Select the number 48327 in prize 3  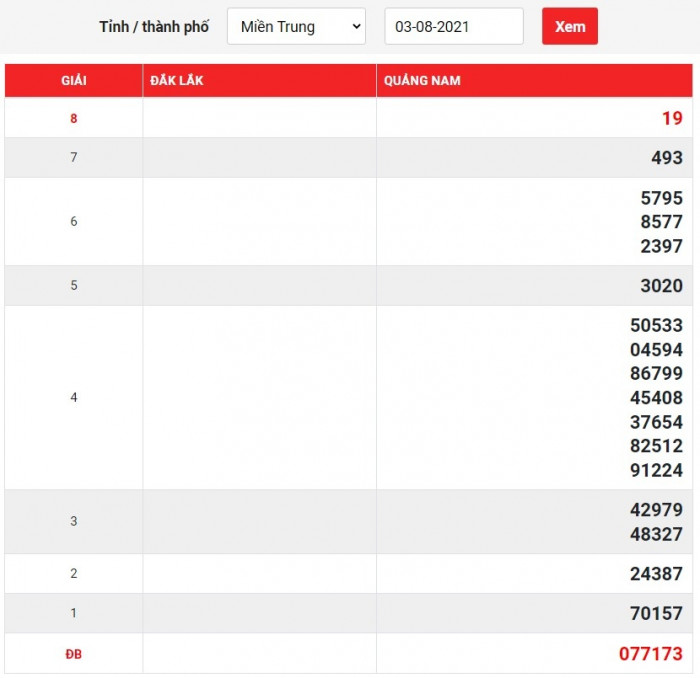[x=656, y=534]
